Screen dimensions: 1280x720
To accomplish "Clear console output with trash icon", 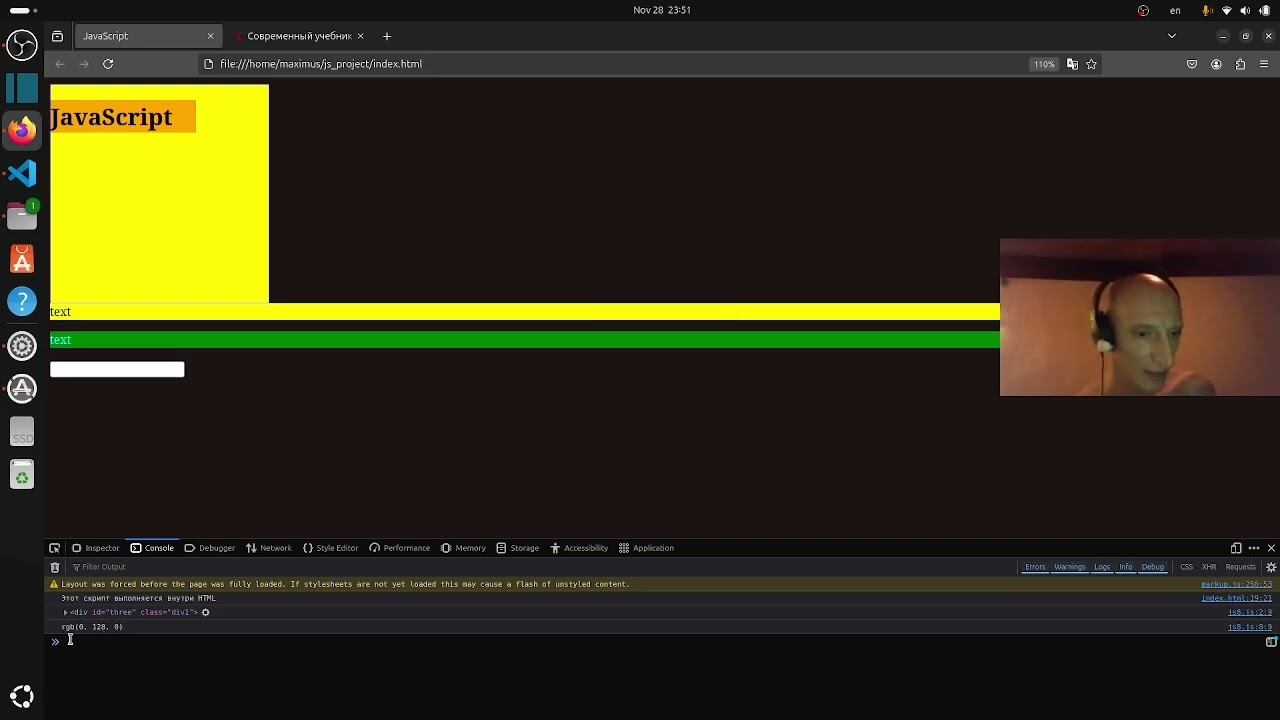I will point(55,567).
